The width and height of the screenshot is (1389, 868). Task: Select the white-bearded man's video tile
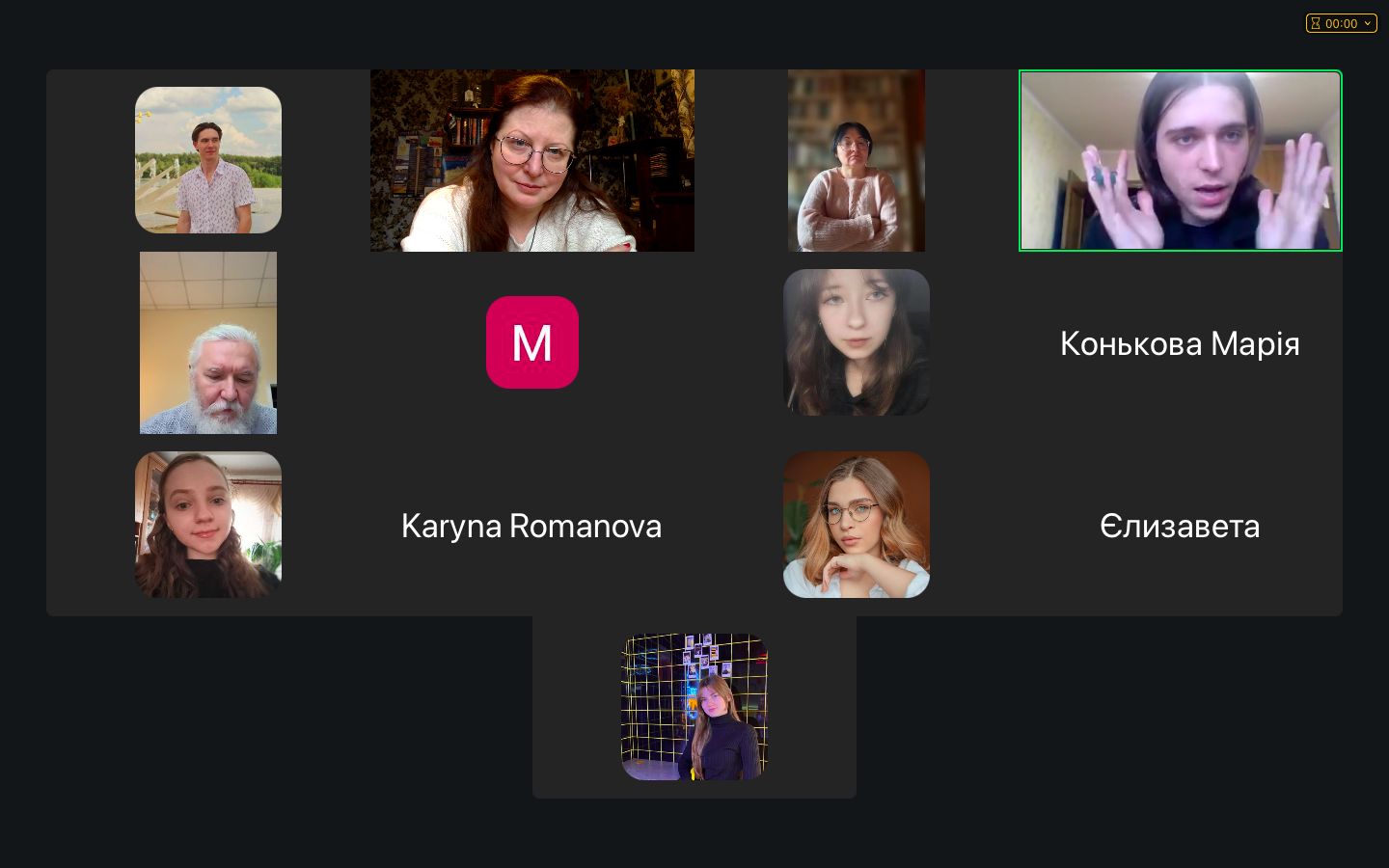click(x=208, y=342)
